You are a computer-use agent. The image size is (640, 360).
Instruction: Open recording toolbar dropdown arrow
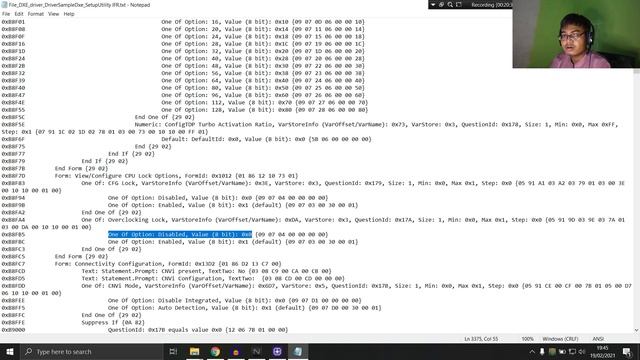(x=433, y=5)
